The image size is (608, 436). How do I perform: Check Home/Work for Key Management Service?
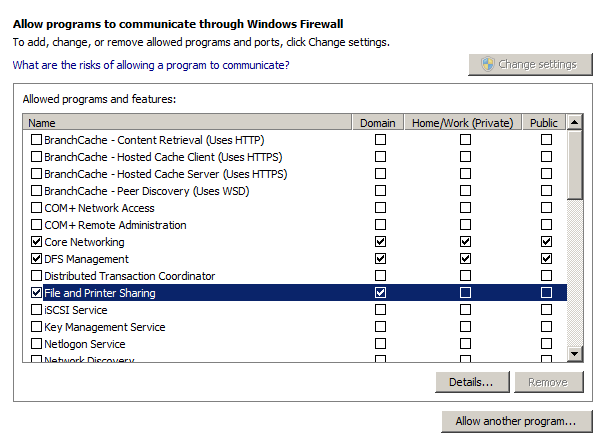(x=465, y=327)
